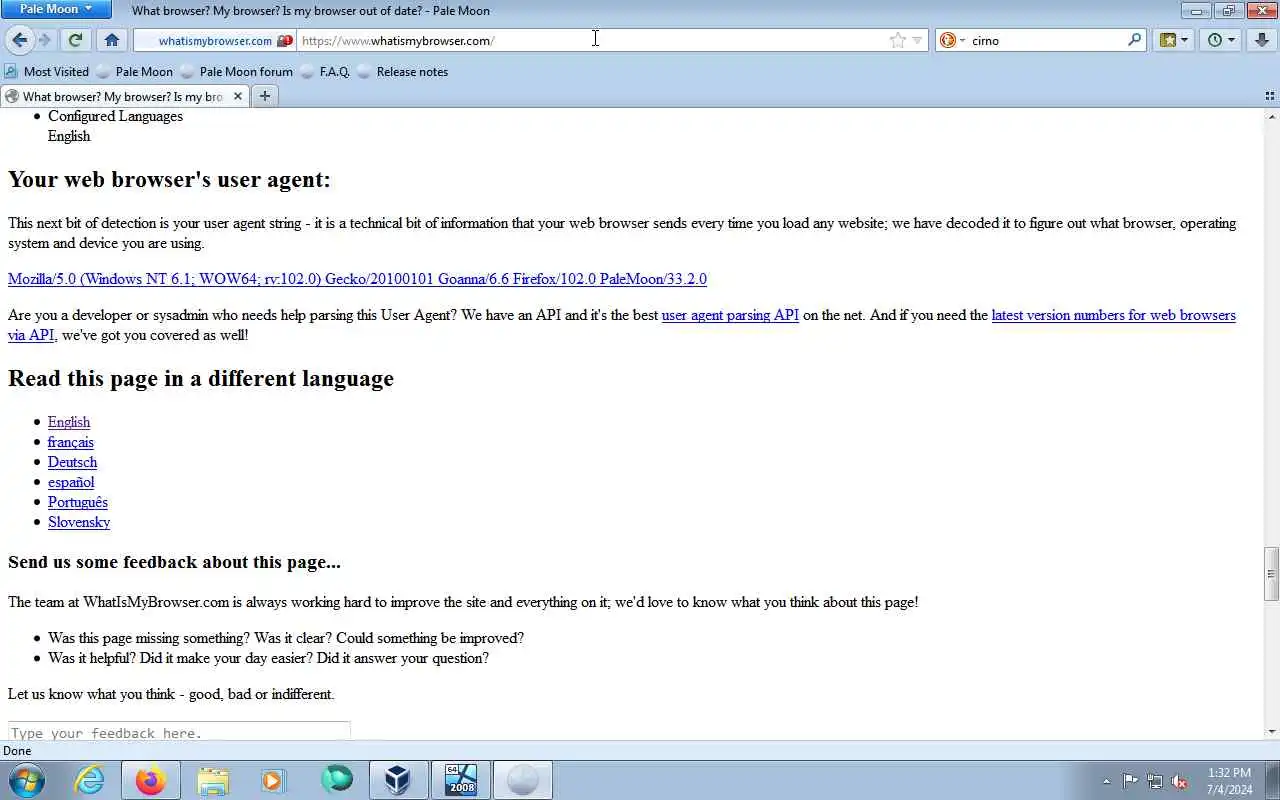This screenshot has height=800, width=1280.
Task: Open the whatismybrowser.com site identity badge
Action: point(215,41)
